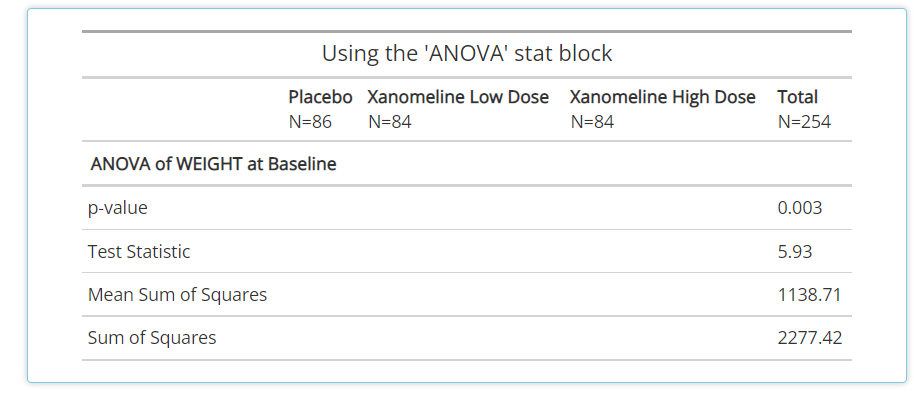
Task: Select the Xanomeline Low Dose column header
Action: tap(458, 97)
